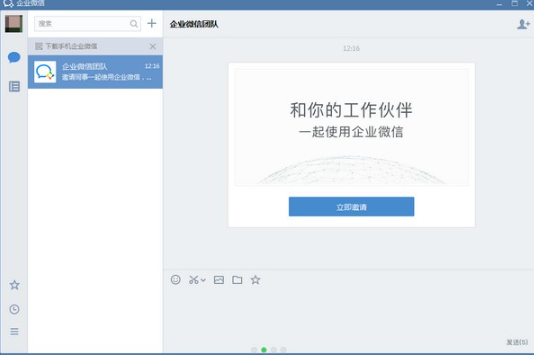The width and height of the screenshot is (534, 360).
Task: Open the contacts list sidebar icon
Action: [x=14, y=87]
